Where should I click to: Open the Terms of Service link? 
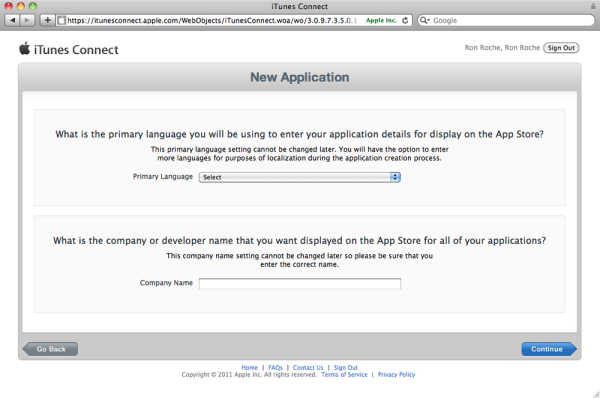tap(344, 375)
